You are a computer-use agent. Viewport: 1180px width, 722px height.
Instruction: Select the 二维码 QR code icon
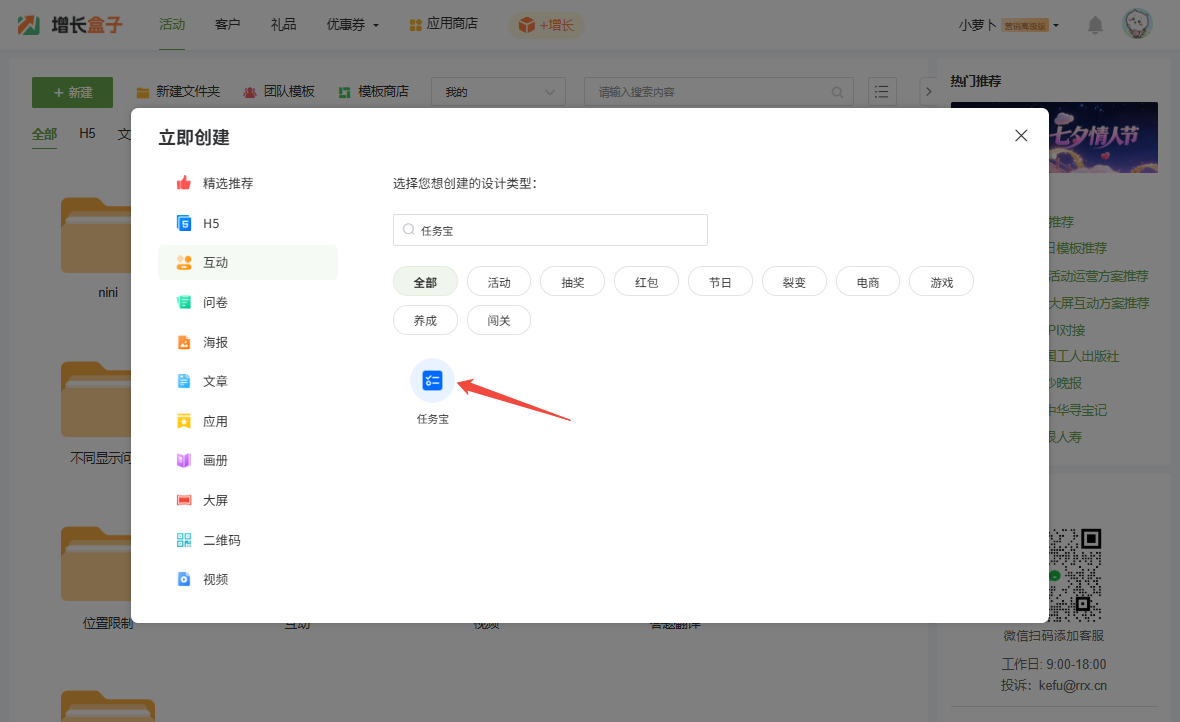point(184,540)
